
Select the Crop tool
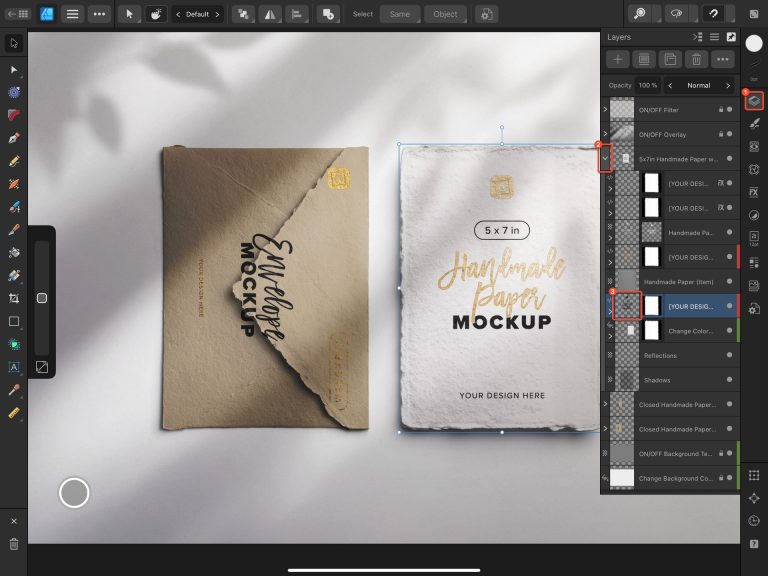pyautogui.click(x=14, y=298)
